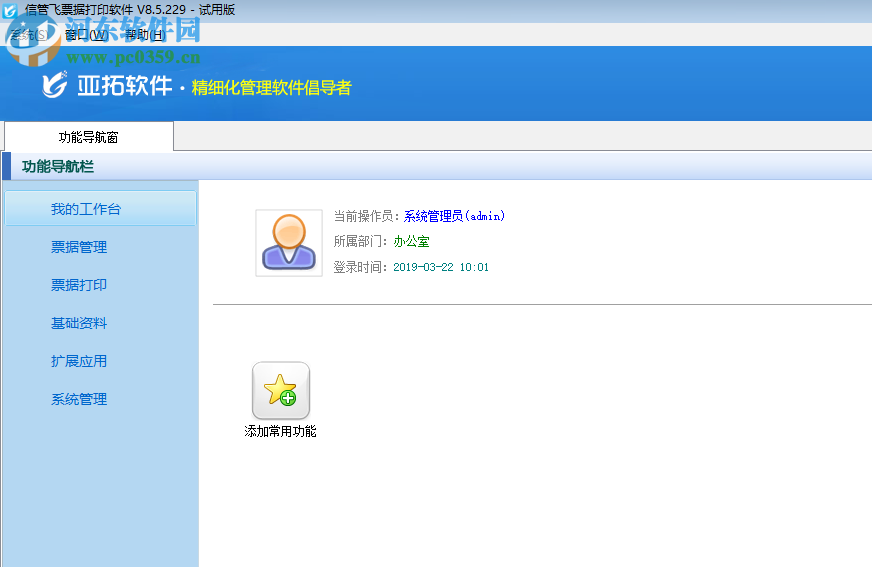872x567 pixels.
Task: Click the 当前操作员 label
Action: [x=365, y=216]
